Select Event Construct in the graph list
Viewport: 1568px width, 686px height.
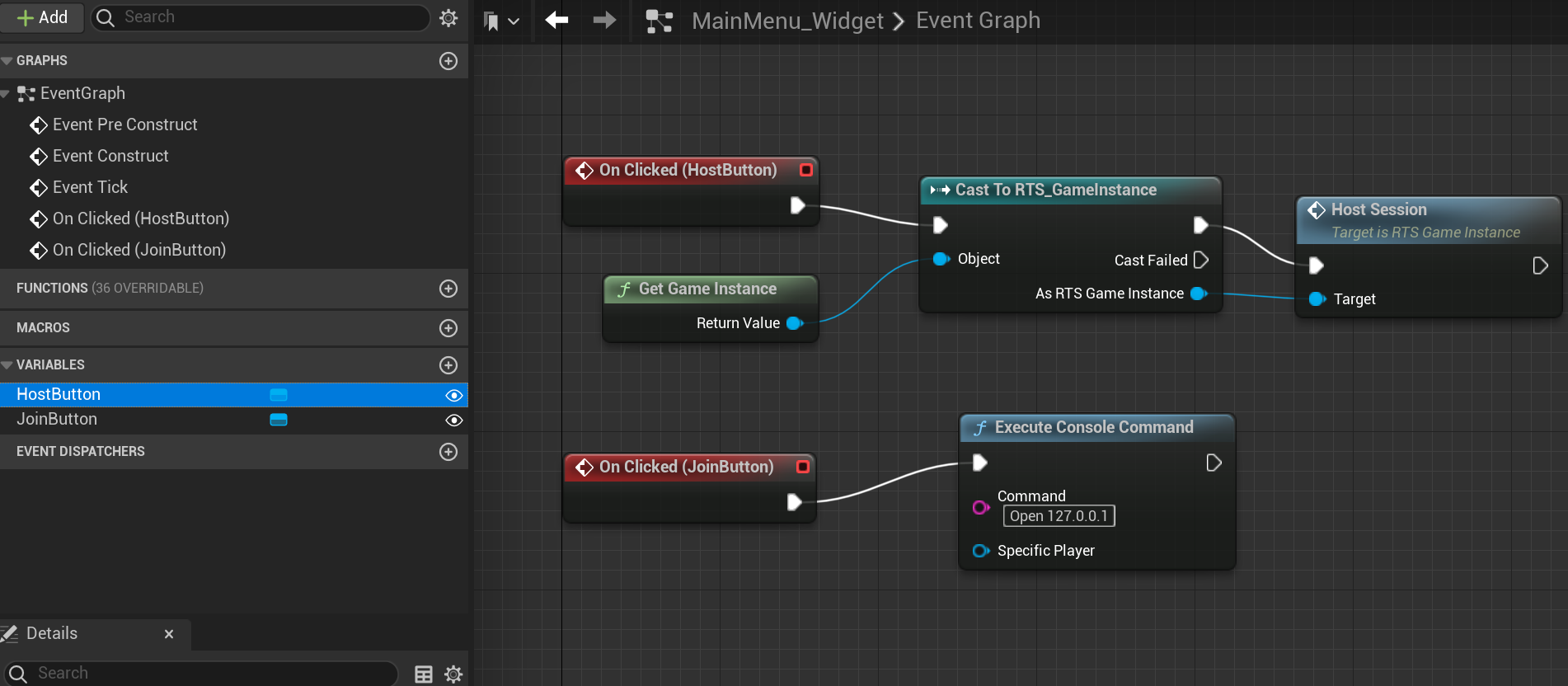[110, 156]
